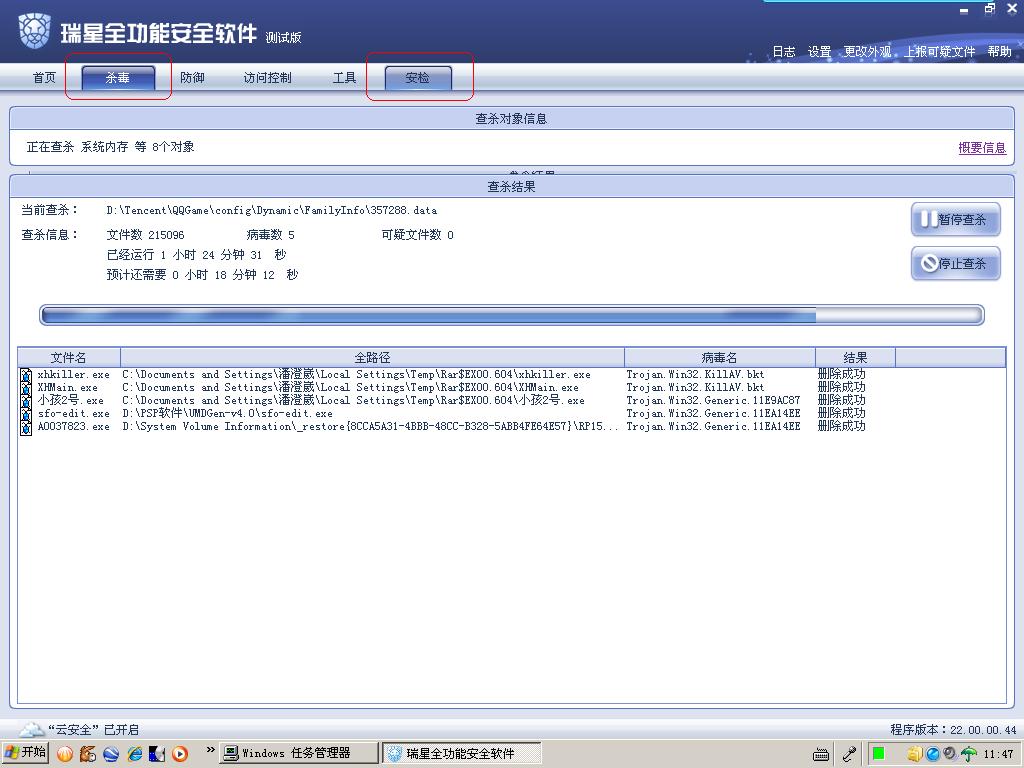Click the blue round tray icon

pyautogui.click(x=933, y=754)
